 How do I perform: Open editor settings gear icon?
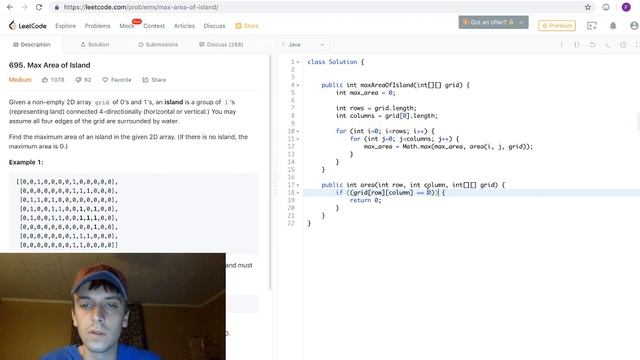pos(623,44)
